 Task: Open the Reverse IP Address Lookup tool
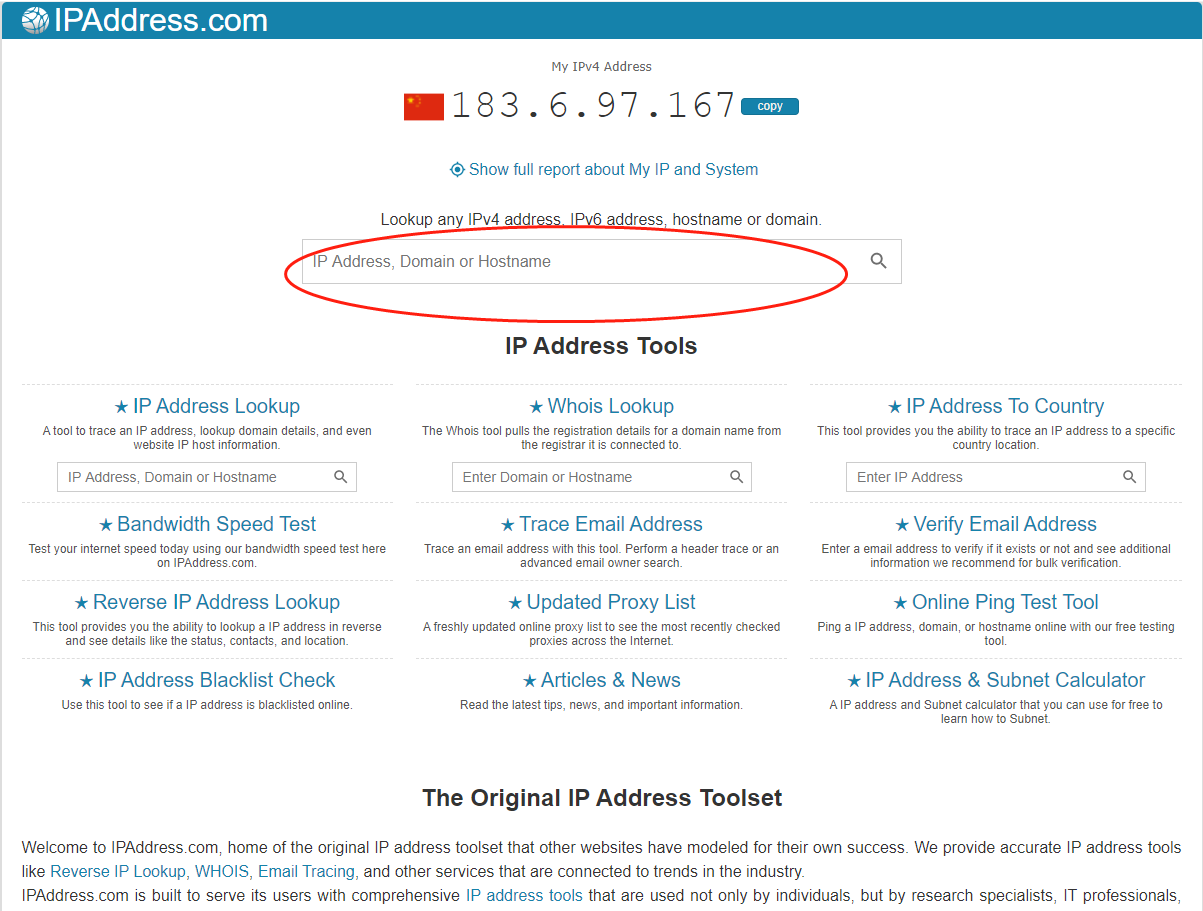[216, 602]
